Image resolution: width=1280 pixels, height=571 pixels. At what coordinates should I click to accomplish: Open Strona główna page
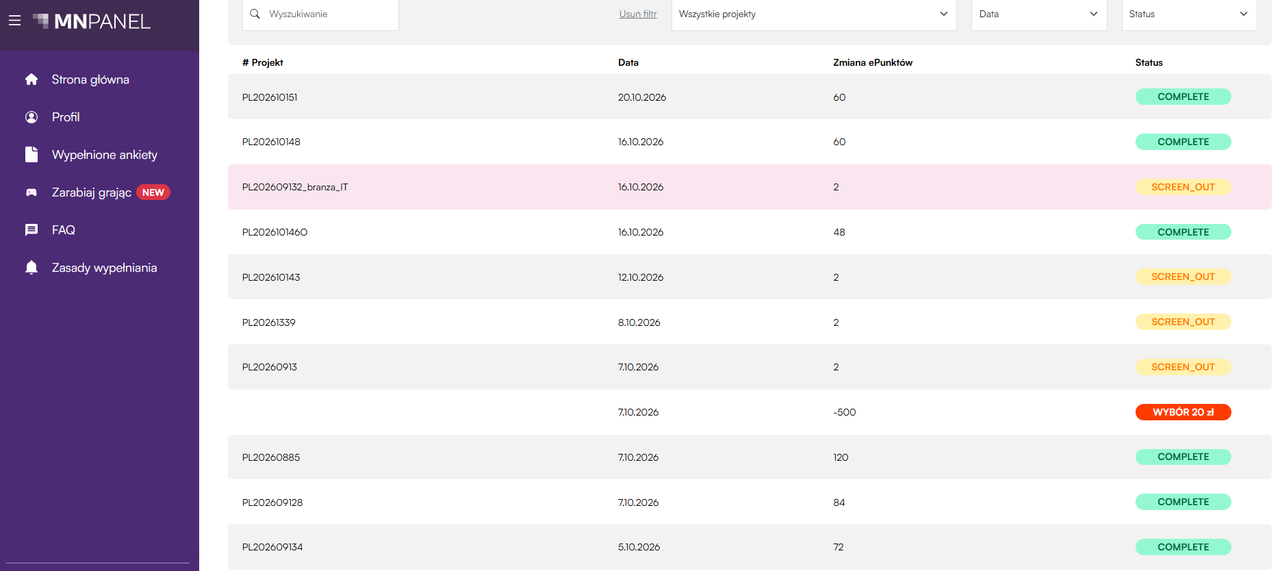[90, 79]
